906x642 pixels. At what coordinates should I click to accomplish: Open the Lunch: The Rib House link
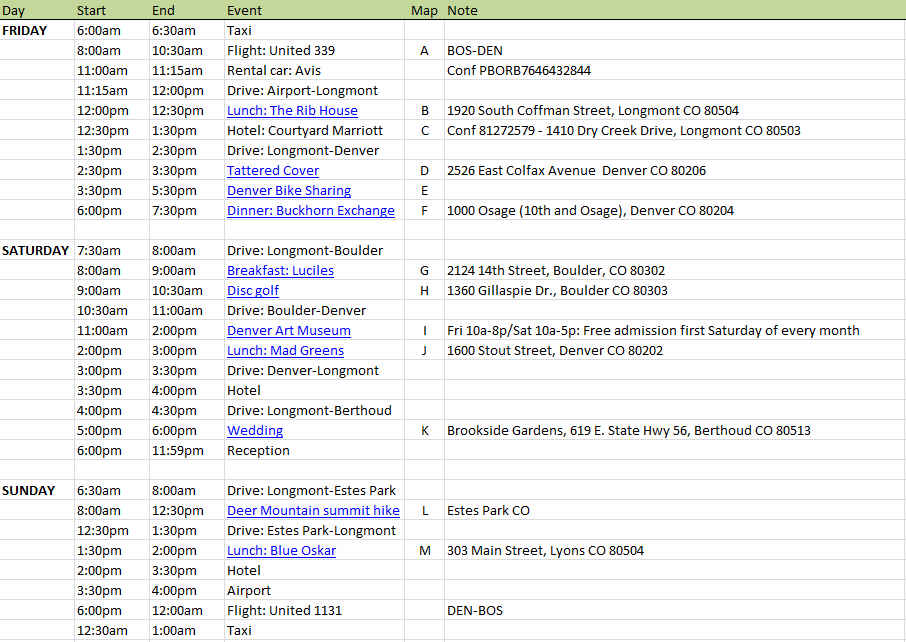pyautogui.click(x=292, y=110)
